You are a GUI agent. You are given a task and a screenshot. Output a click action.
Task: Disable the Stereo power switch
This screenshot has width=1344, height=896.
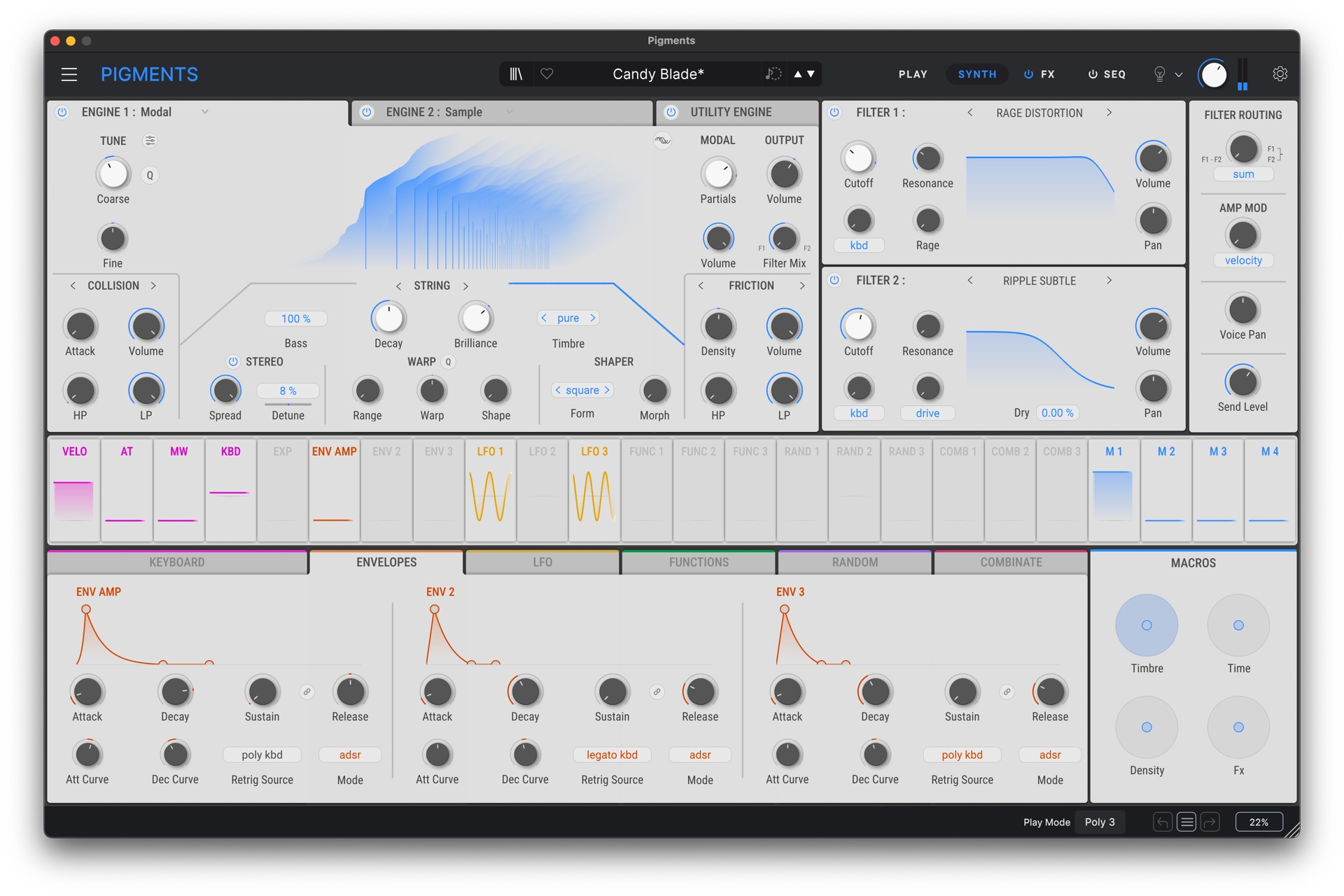[x=233, y=362]
